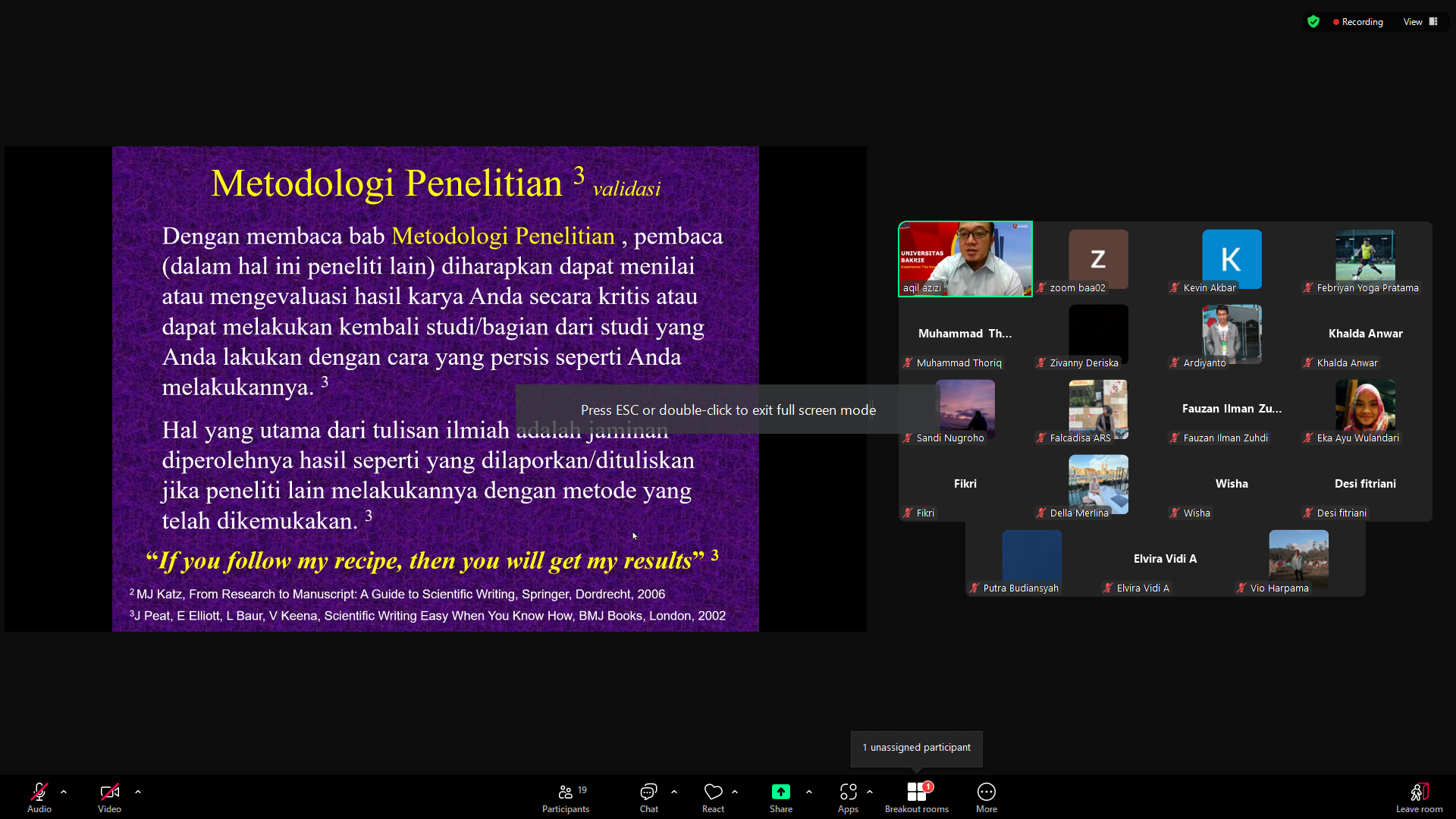Screen dimensions: 1456x819
Task: Expand the video options arrow
Action: (138, 792)
